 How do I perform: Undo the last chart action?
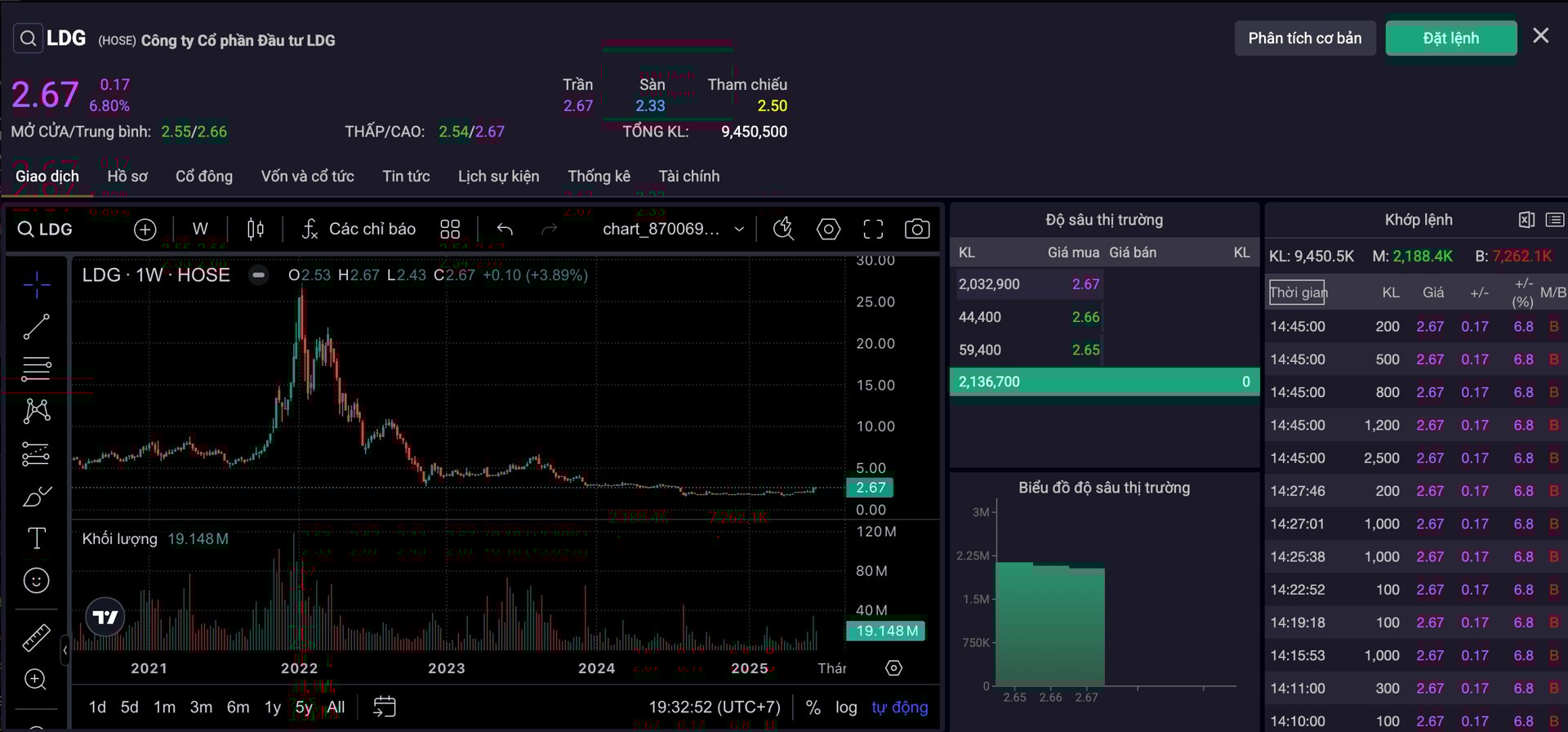505,230
